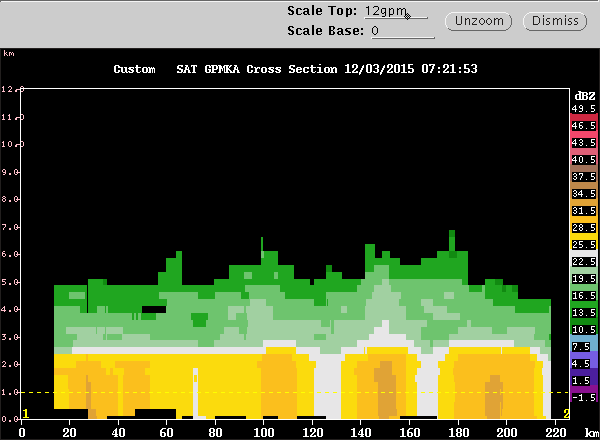Click the 7.5 dBZ light blue swatch
This screenshot has width=600, height=440.
pyautogui.click(x=583, y=347)
